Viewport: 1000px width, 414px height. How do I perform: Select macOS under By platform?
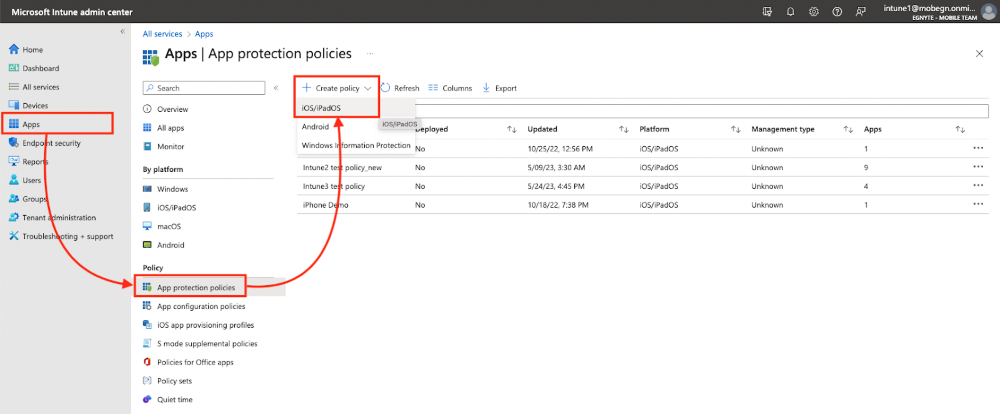pos(170,226)
